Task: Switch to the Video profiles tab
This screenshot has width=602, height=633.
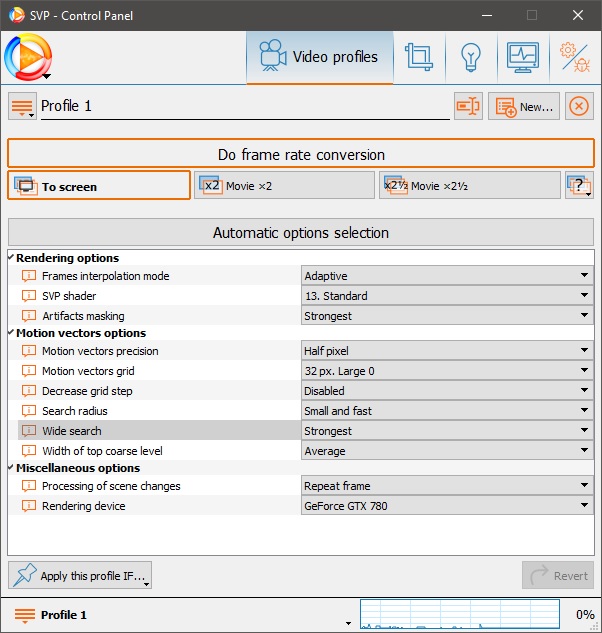Action: pyautogui.click(x=319, y=57)
